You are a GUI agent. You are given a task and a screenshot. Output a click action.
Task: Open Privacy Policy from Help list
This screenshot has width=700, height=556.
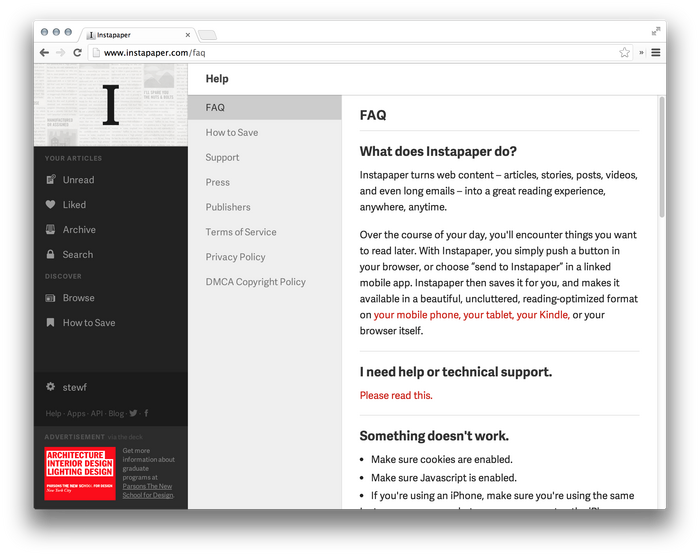(235, 257)
